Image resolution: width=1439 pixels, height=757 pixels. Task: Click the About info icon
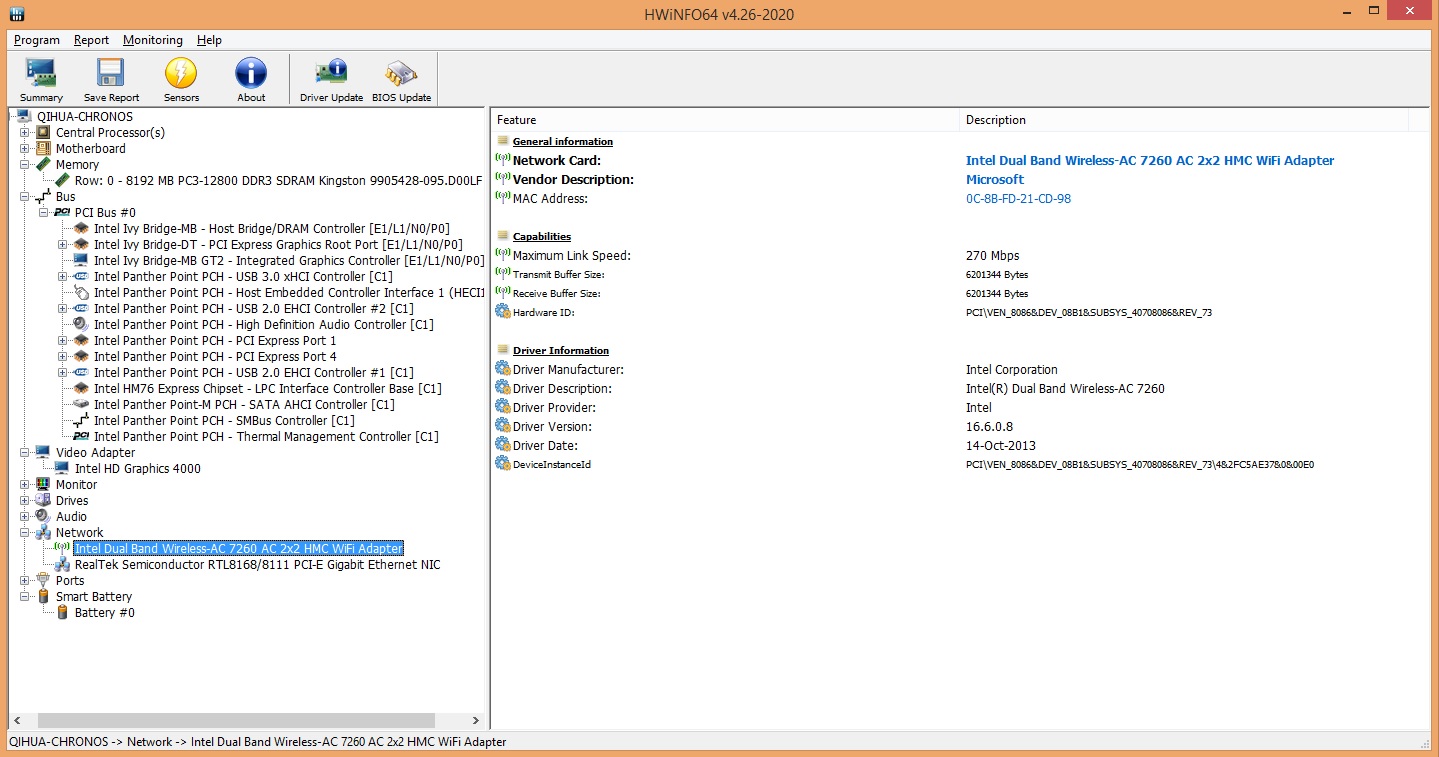[251, 73]
